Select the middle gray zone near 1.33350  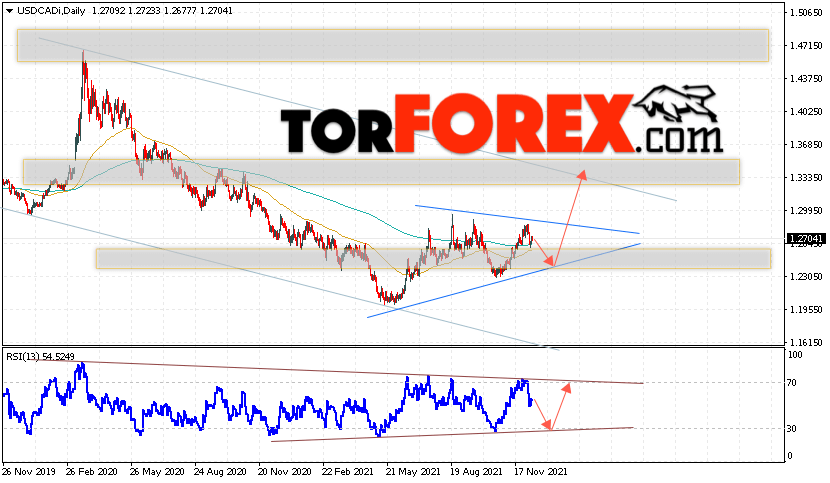click(x=381, y=172)
